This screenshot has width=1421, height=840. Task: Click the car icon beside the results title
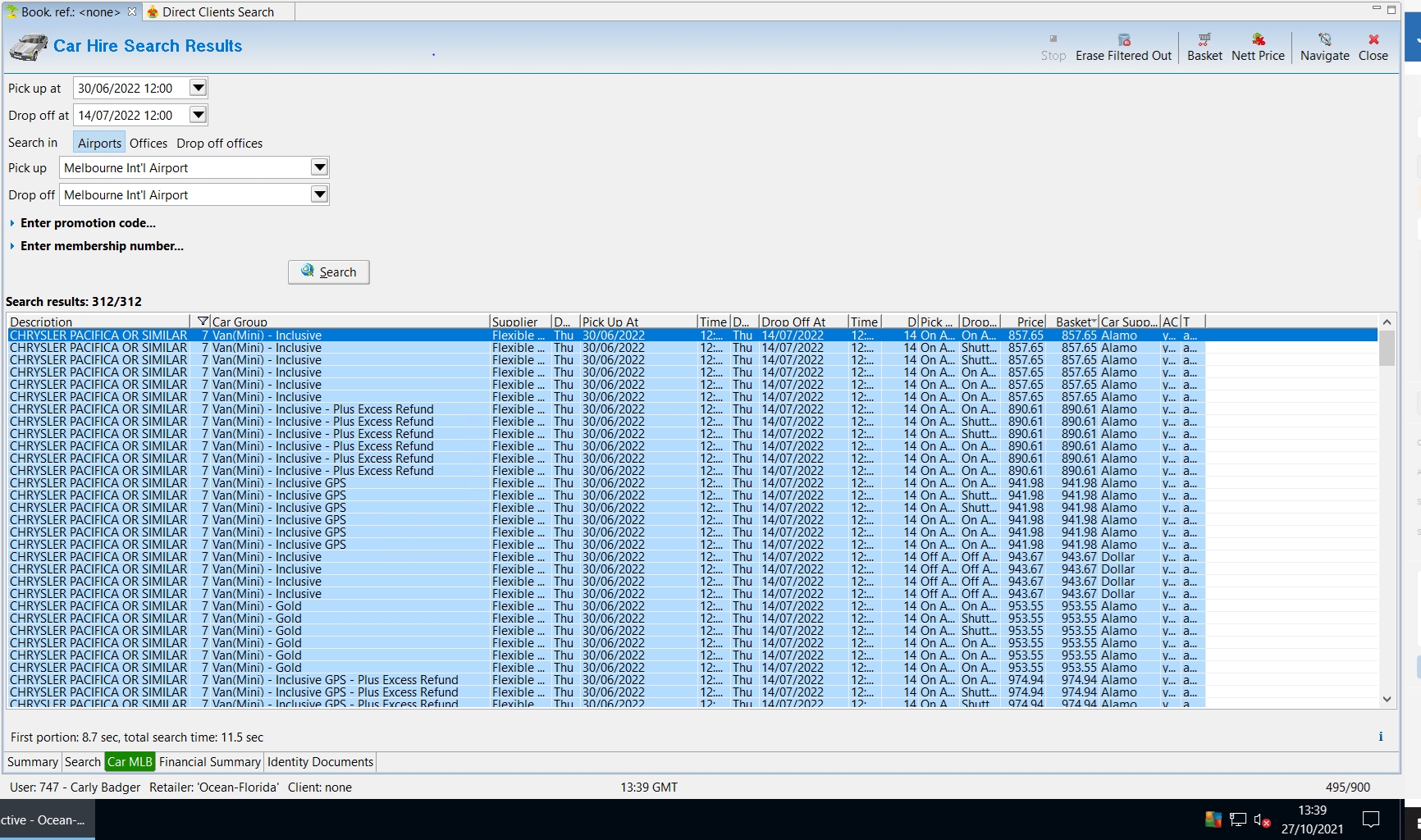(x=29, y=47)
